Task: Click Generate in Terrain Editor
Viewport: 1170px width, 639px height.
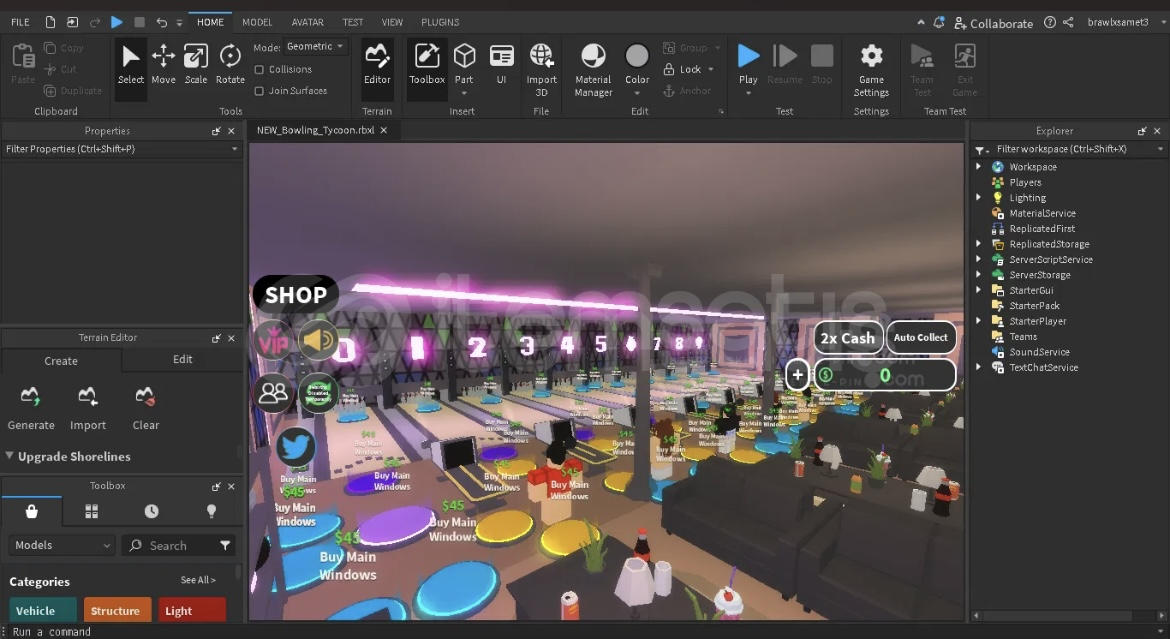Action: coord(31,408)
